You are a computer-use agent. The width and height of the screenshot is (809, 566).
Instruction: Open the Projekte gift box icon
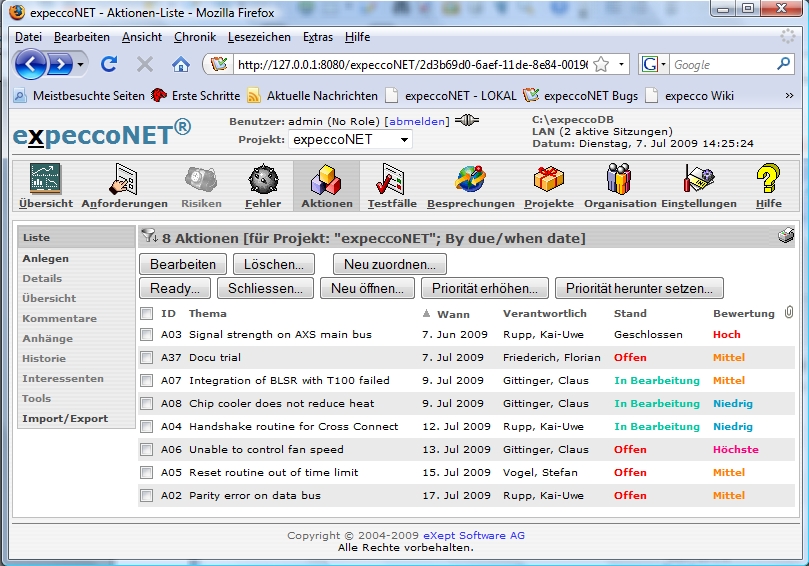tap(548, 186)
